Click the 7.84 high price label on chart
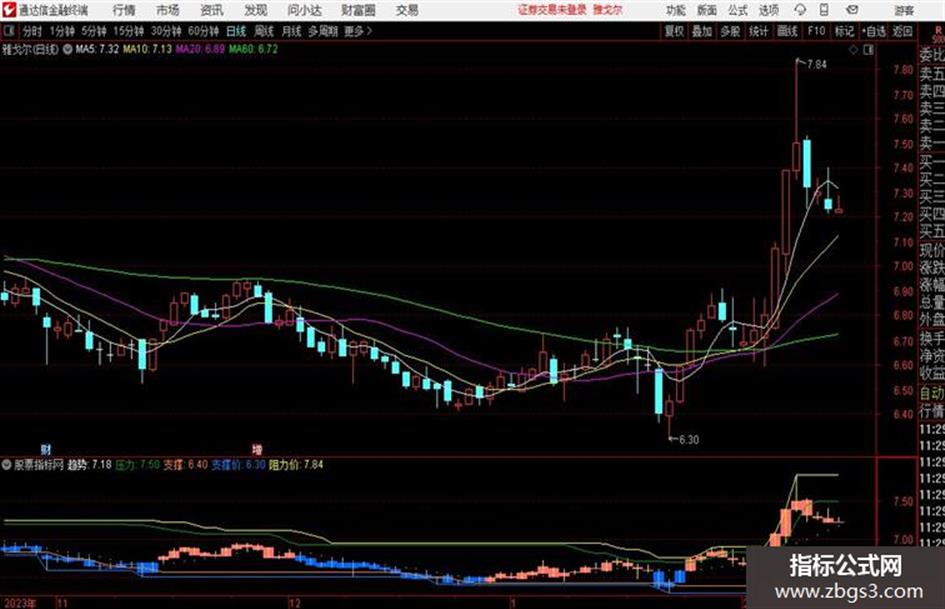The image size is (945, 609). point(817,65)
